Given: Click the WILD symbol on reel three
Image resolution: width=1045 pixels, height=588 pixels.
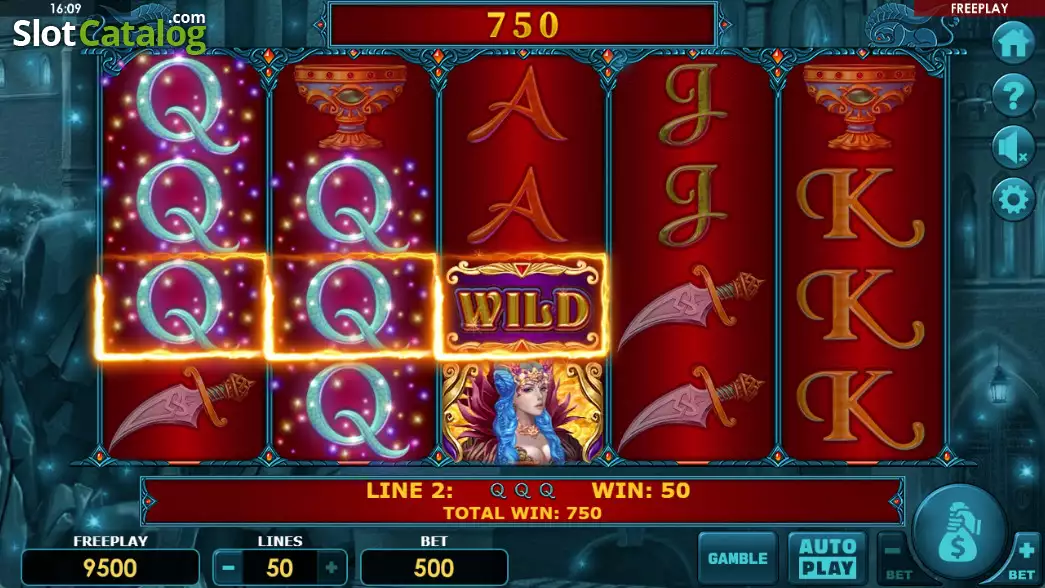Looking at the screenshot, I should 523,308.
